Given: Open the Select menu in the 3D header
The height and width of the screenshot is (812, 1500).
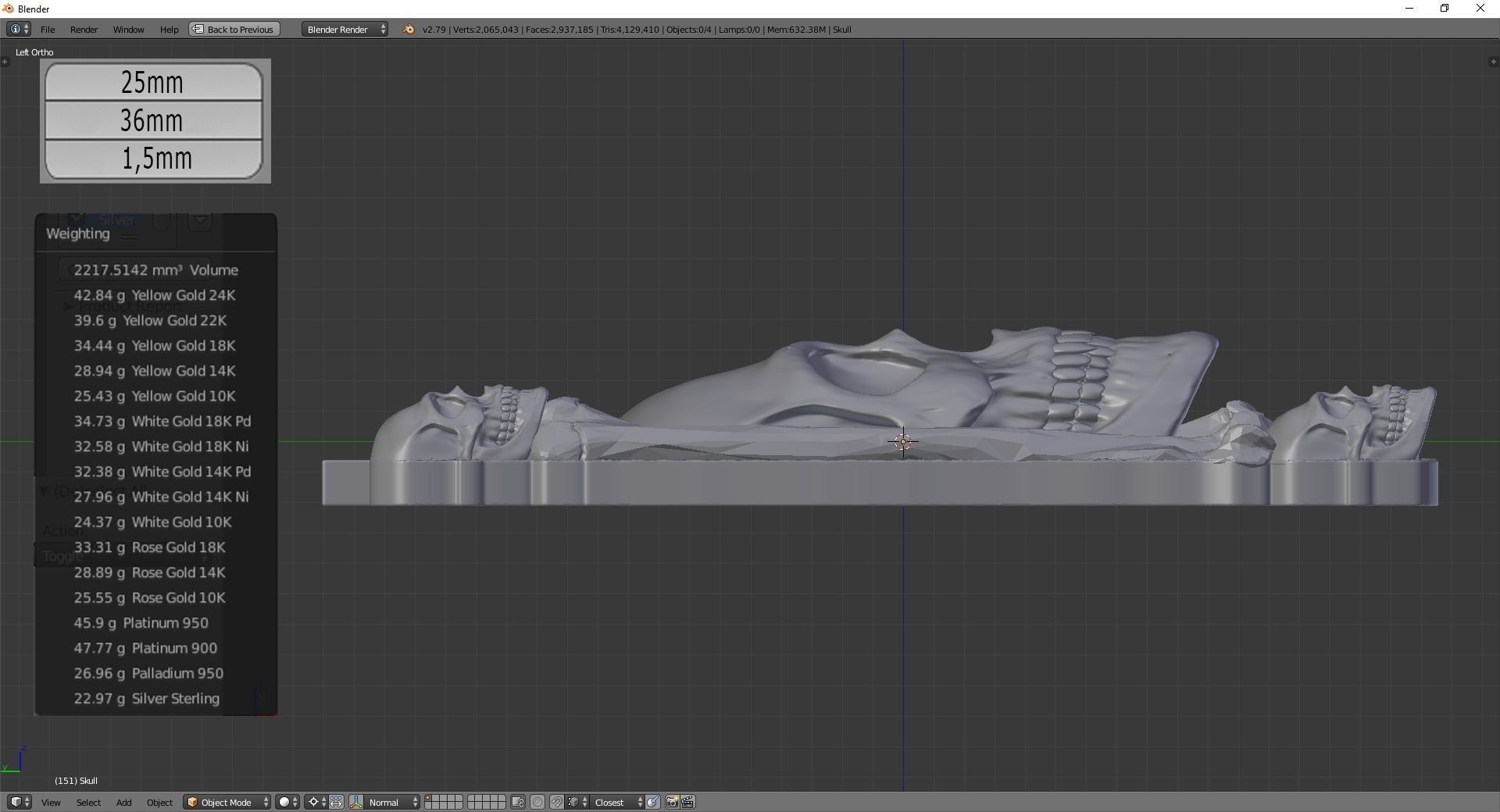Looking at the screenshot, I should 88,802.
